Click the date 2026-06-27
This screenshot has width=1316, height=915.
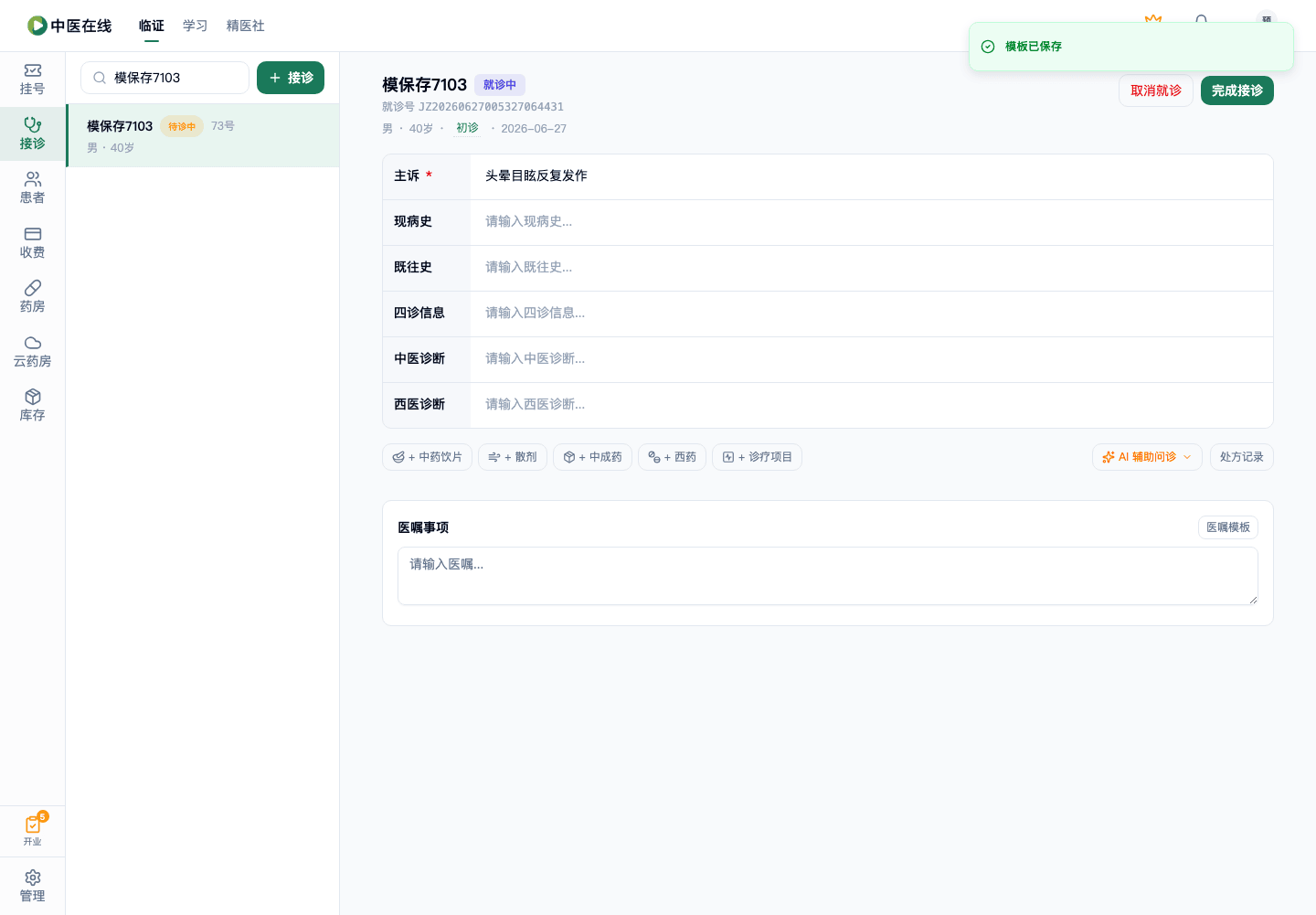pos(534,129)
